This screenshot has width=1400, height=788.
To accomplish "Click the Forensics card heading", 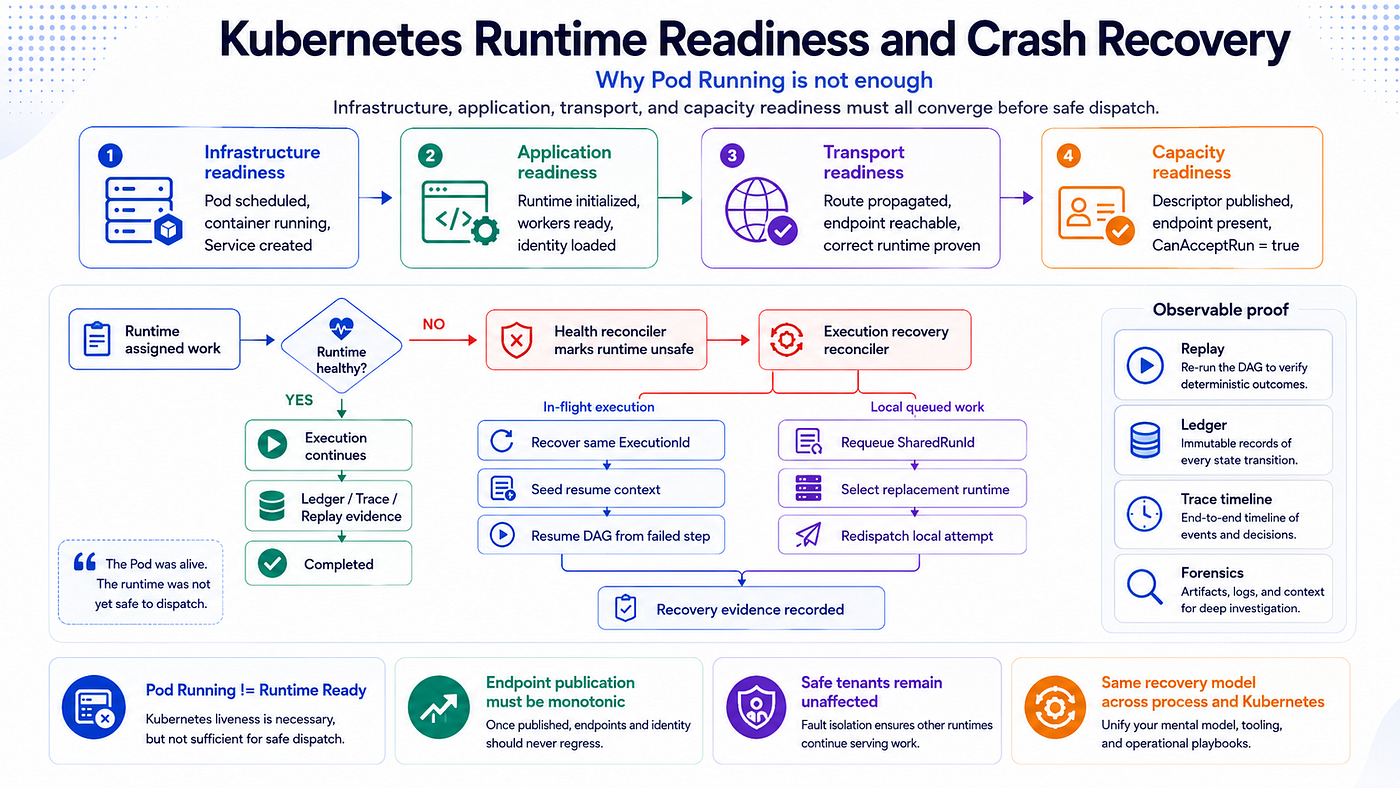I will (x=1212, y=573).
